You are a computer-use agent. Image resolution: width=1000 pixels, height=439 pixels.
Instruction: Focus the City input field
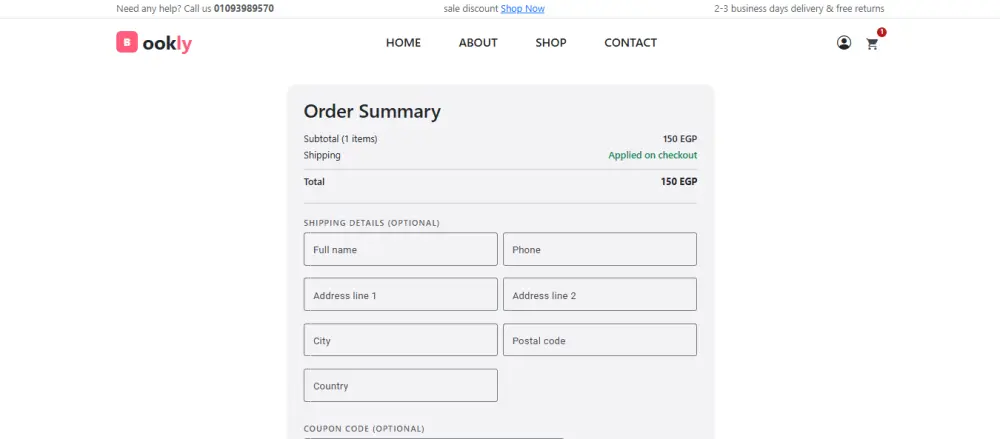400,340
